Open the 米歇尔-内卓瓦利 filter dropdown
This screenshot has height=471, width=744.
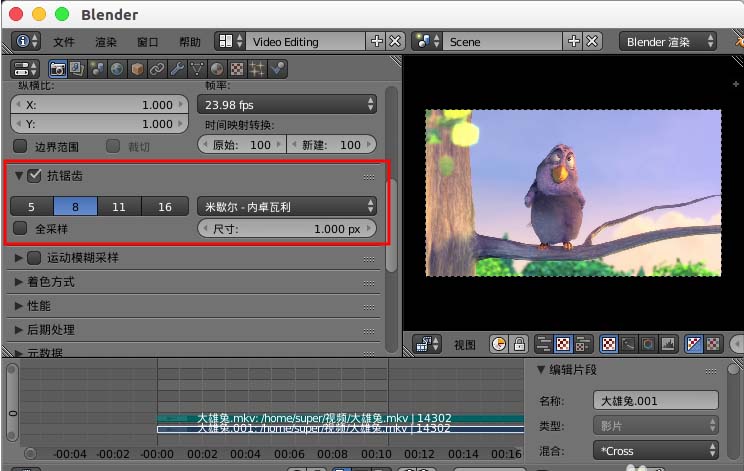(x=287, y=207)
